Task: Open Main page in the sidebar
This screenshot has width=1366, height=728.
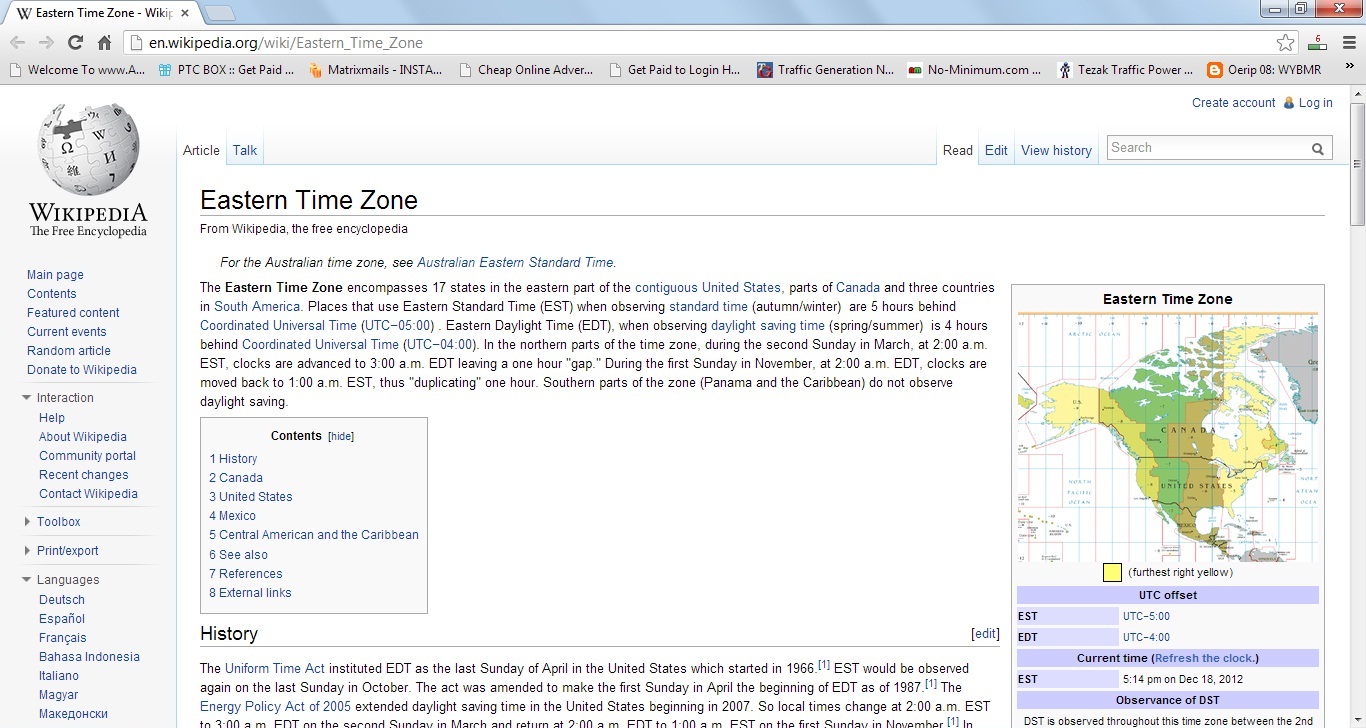Action: (55, 275)
